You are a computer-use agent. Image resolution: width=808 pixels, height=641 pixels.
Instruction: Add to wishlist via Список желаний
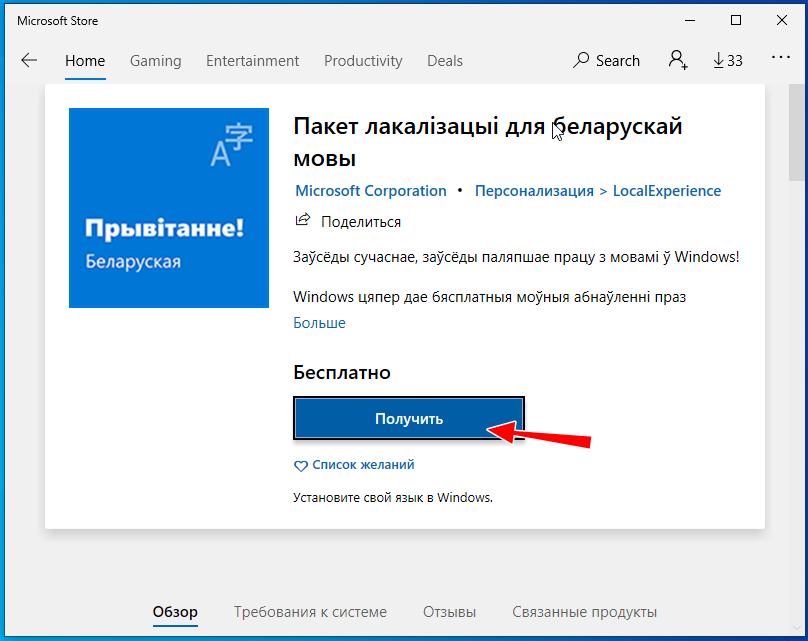(x=363, y=465)
